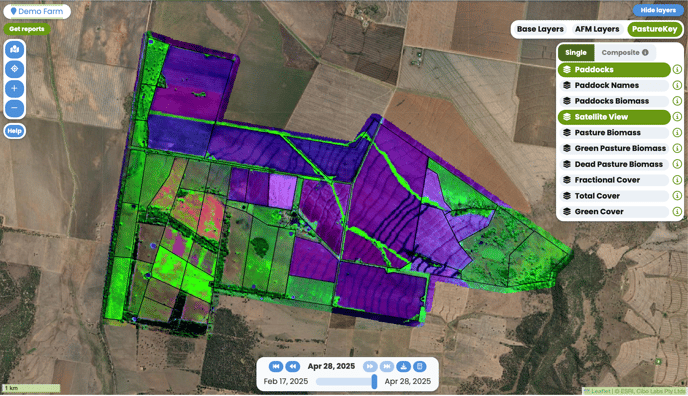Open info for Total Cover layer
This screenshot has height=396, width=688.
tap(677, 196)
